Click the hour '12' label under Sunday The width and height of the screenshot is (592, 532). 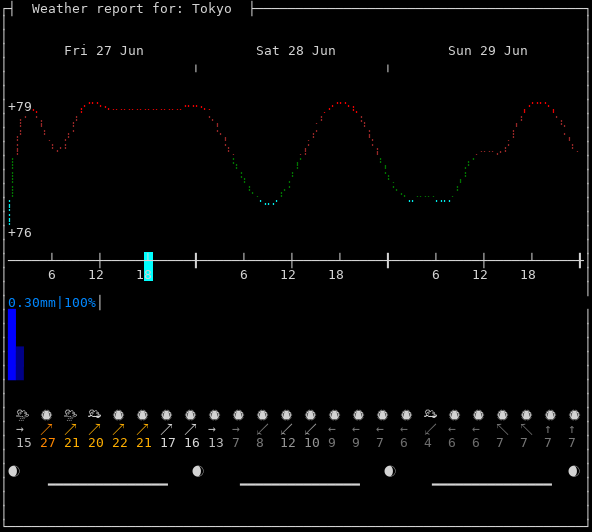point(480,274)
